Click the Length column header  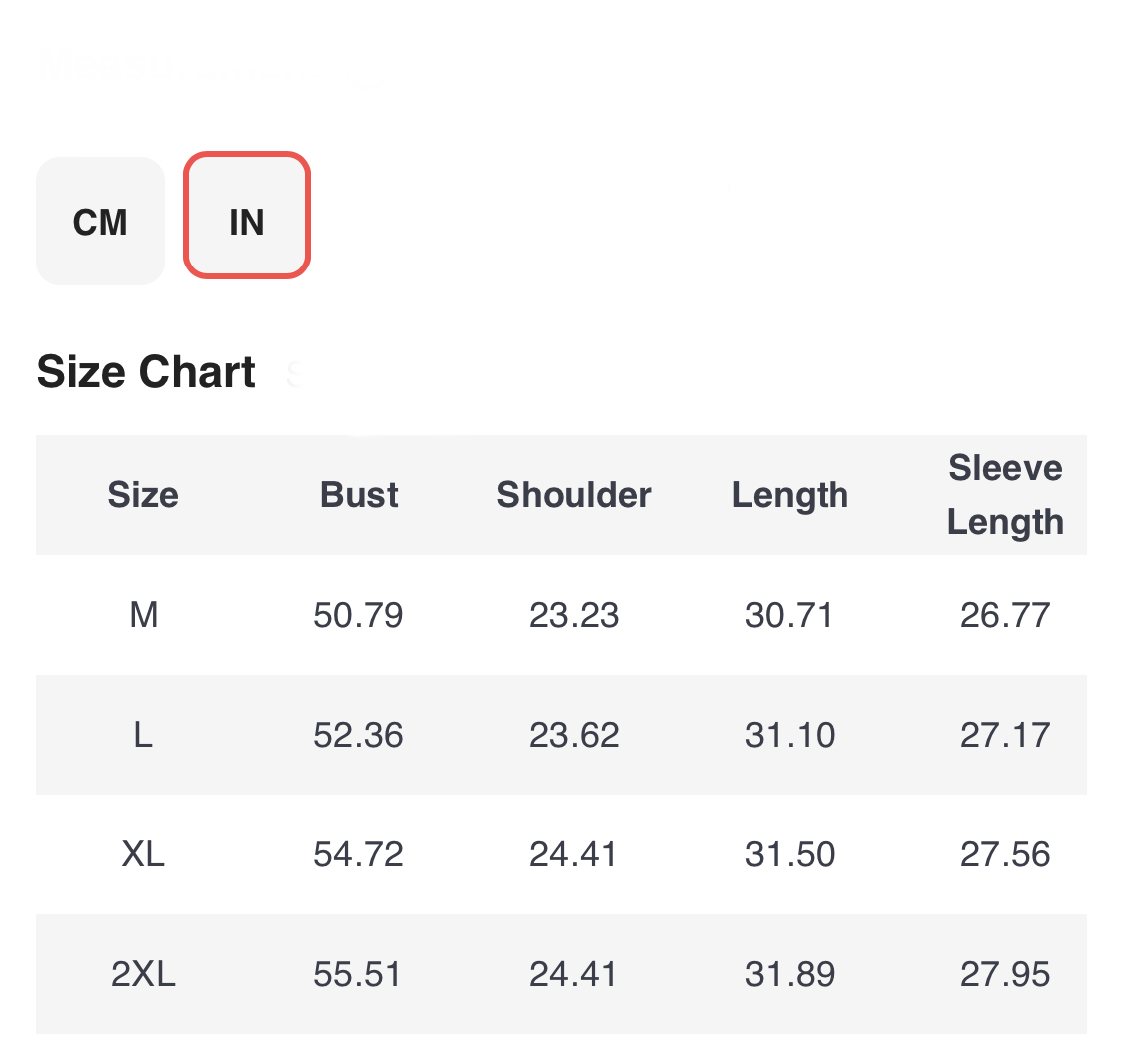[x=790, y=495]
